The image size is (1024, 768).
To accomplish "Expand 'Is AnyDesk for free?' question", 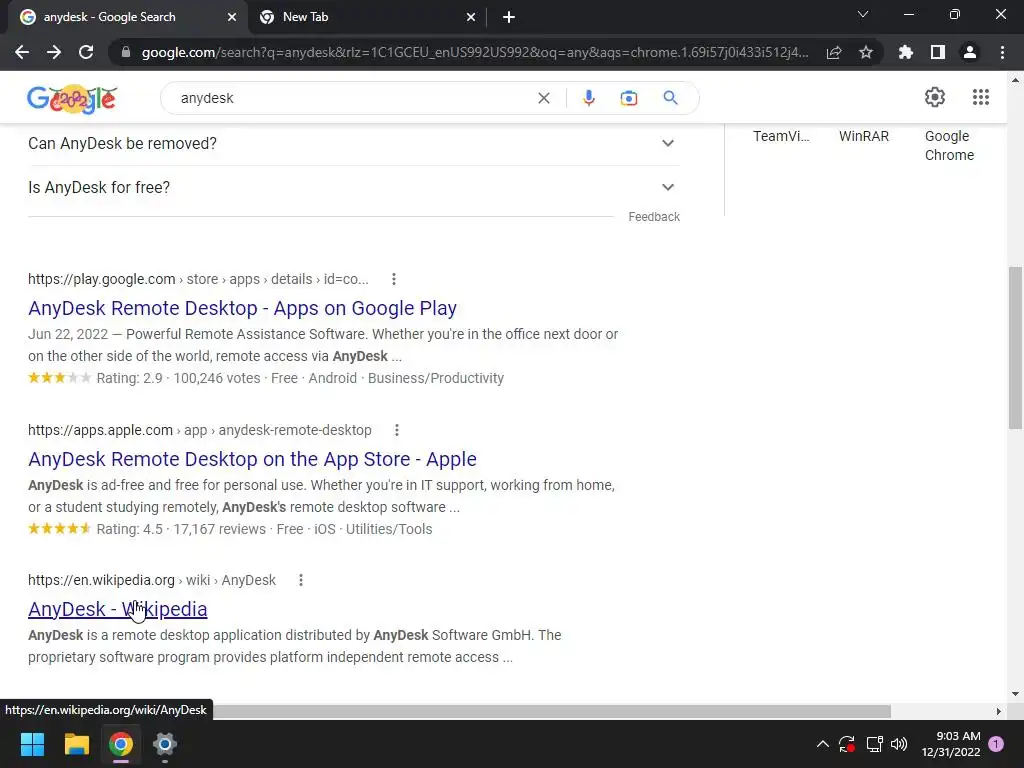I will click(354, 187).
